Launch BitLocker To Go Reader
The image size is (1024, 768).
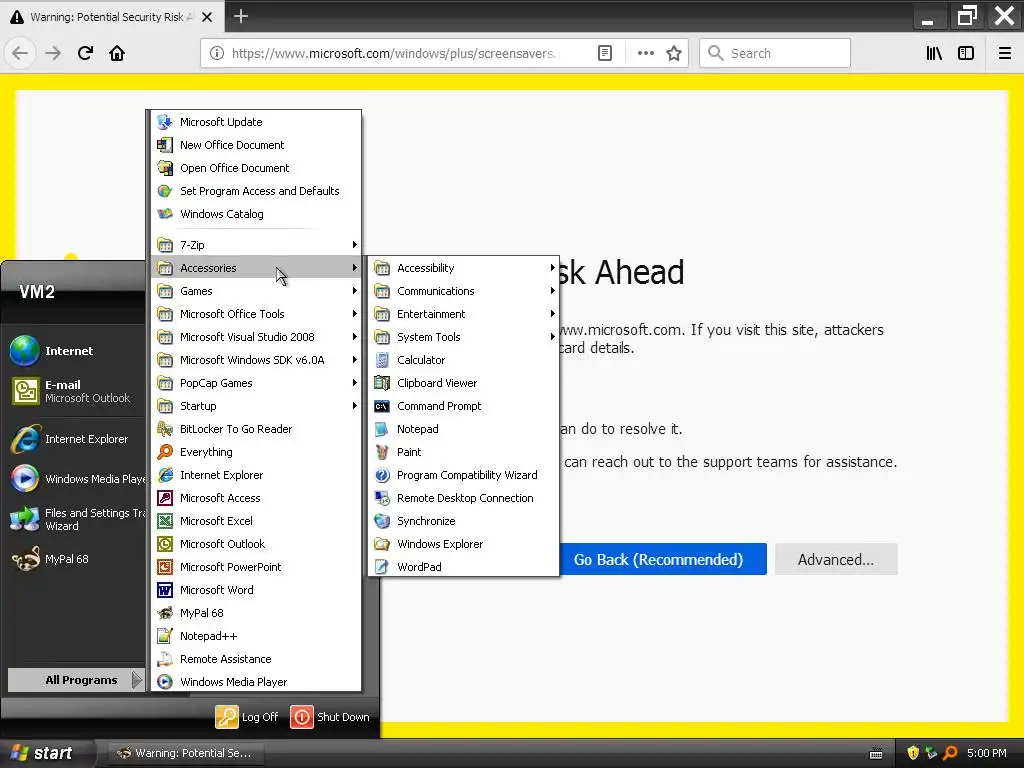(x=256, y=429)
